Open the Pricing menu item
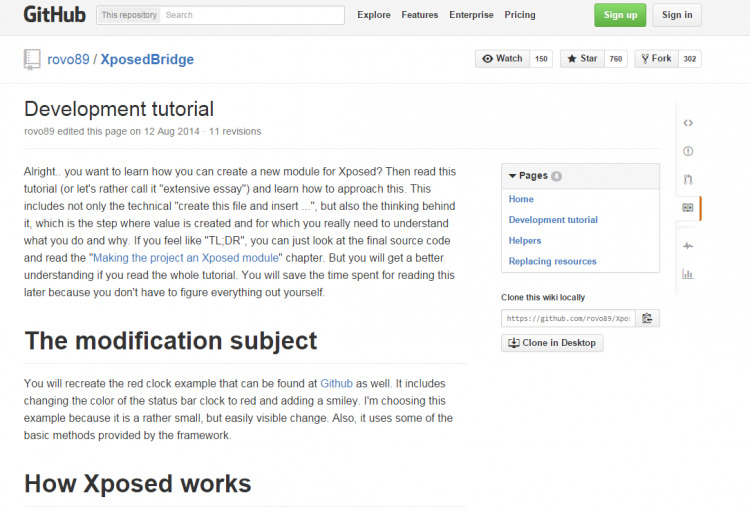Screen dimensions: 750x513 (519, 15)
